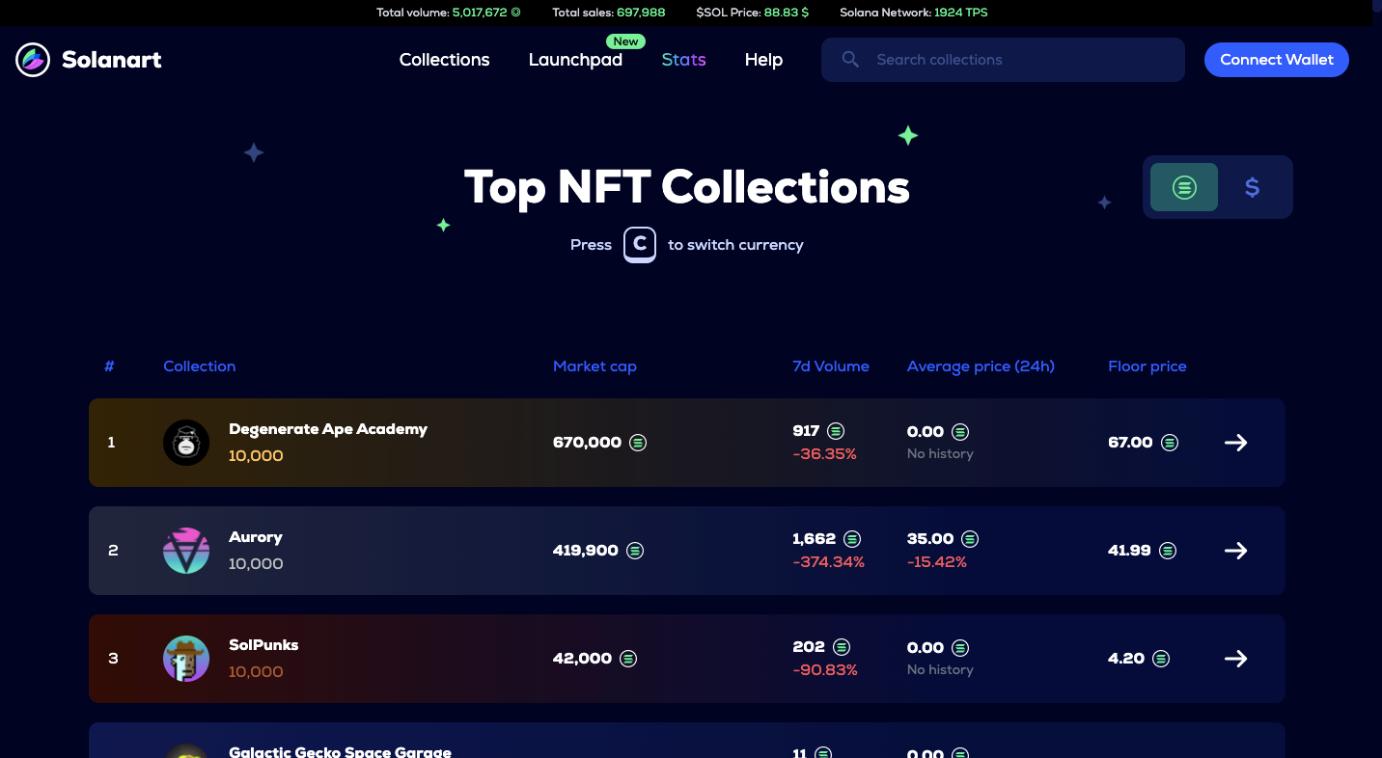Click SOL icon beside 4.20 floor price
Screen dimensions: 1382x758
[x=1161, y=658]
